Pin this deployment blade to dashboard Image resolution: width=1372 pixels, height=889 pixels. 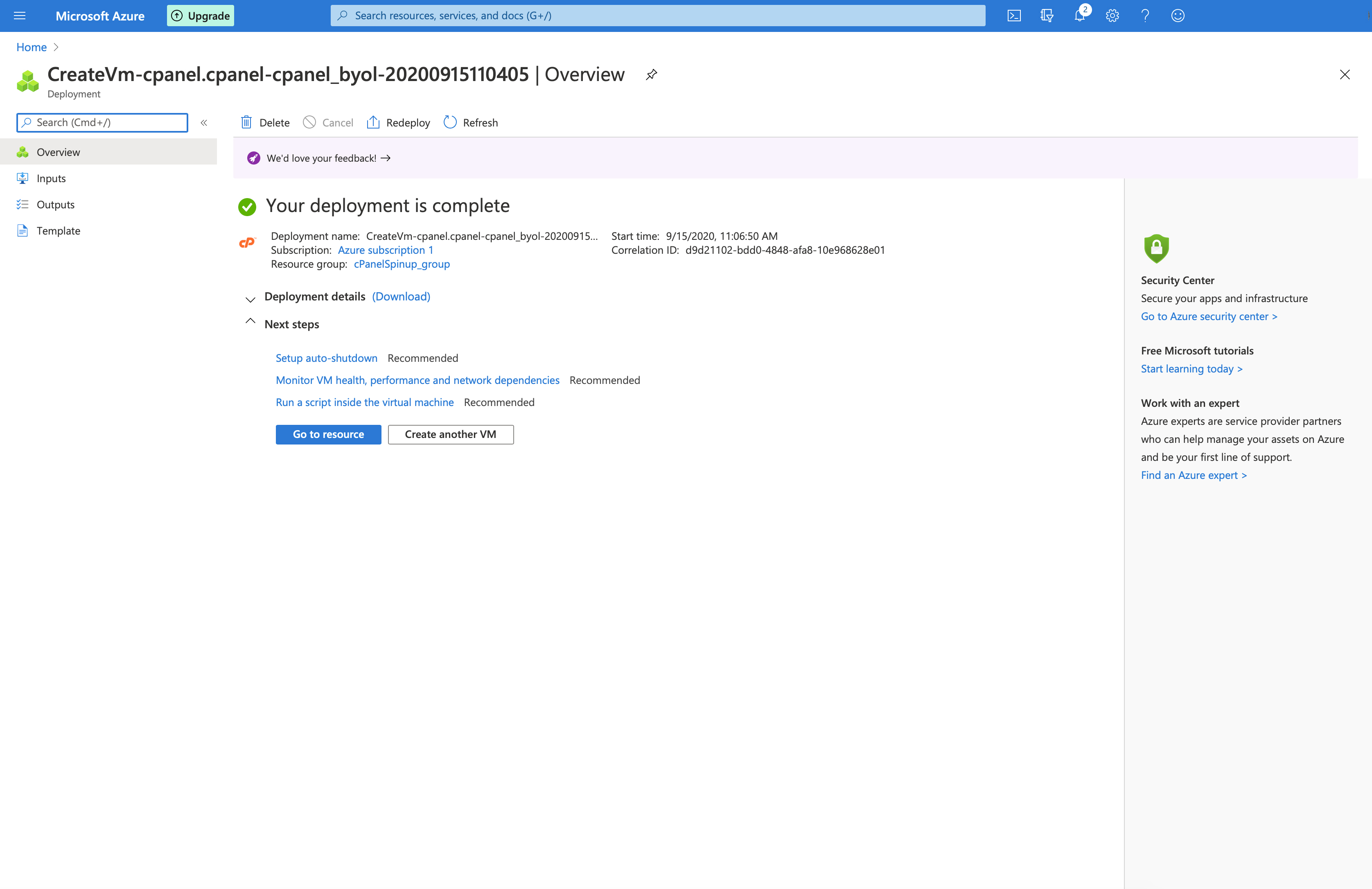pyautogui.click(x=651, y=74)
